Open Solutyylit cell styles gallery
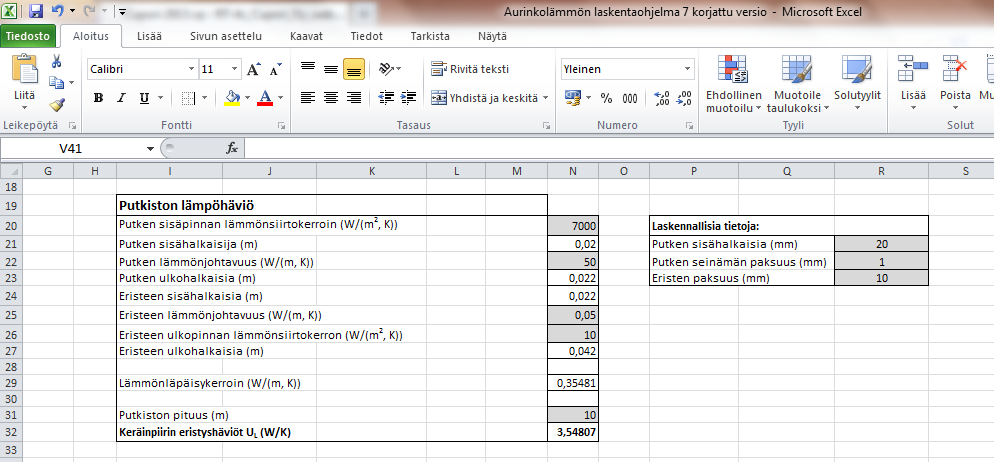The image size is (994, 462). coord(857,84)
